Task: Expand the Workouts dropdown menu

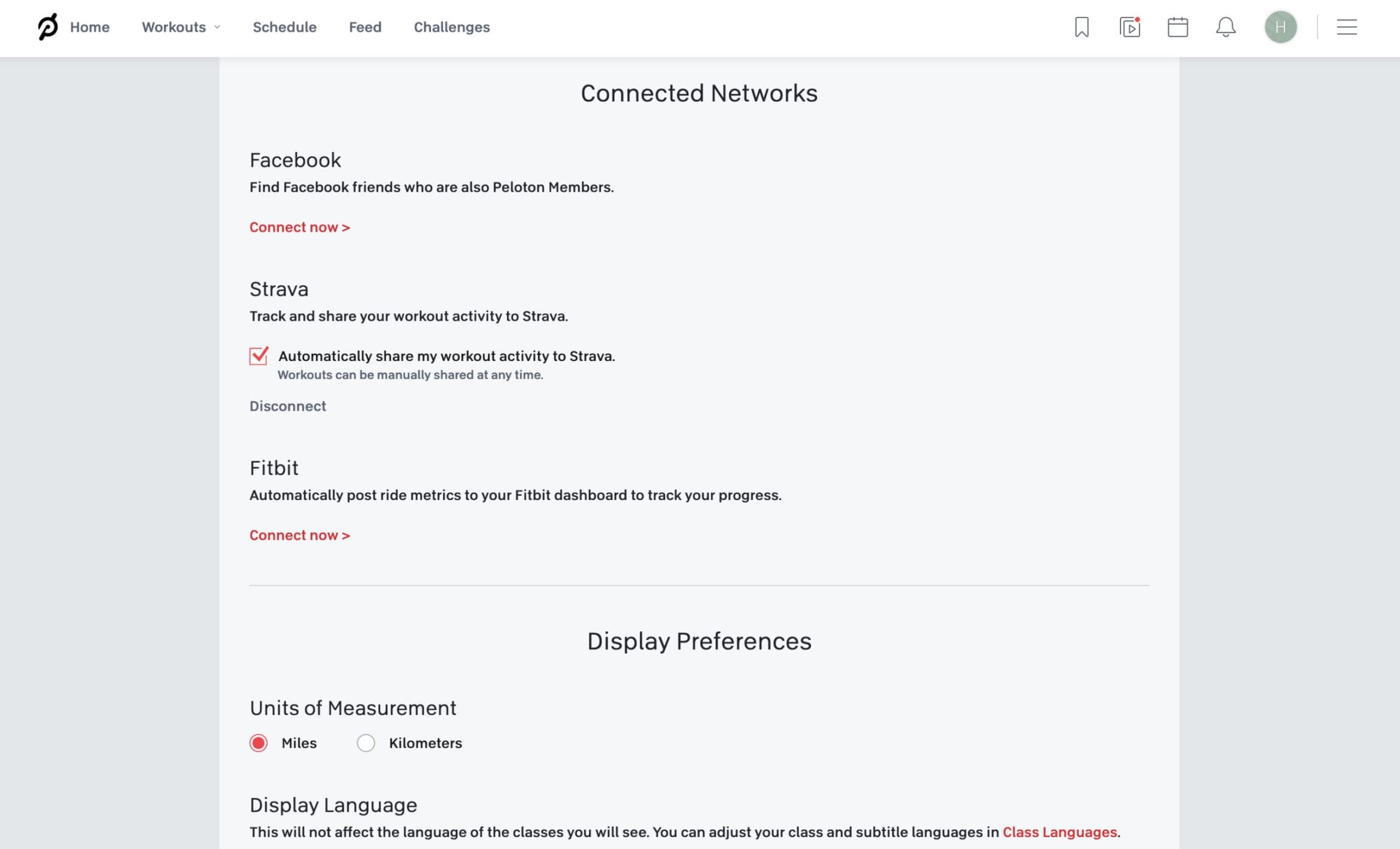Action: click(x=181, y=27)
